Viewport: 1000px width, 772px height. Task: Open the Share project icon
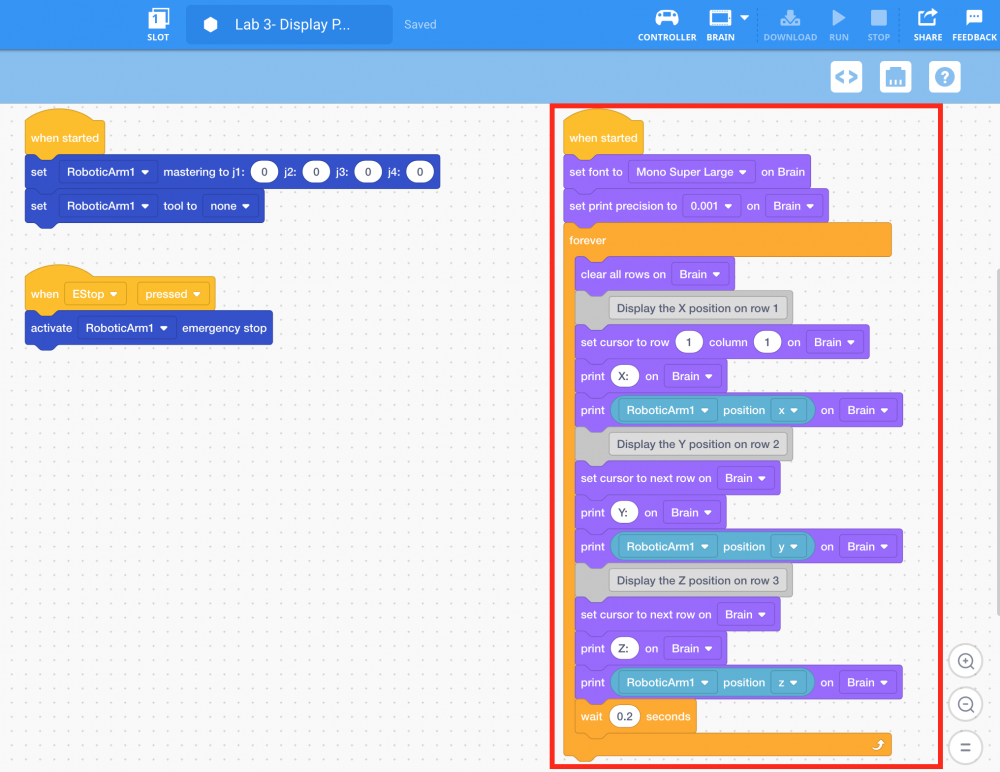[x=927, y=24]
